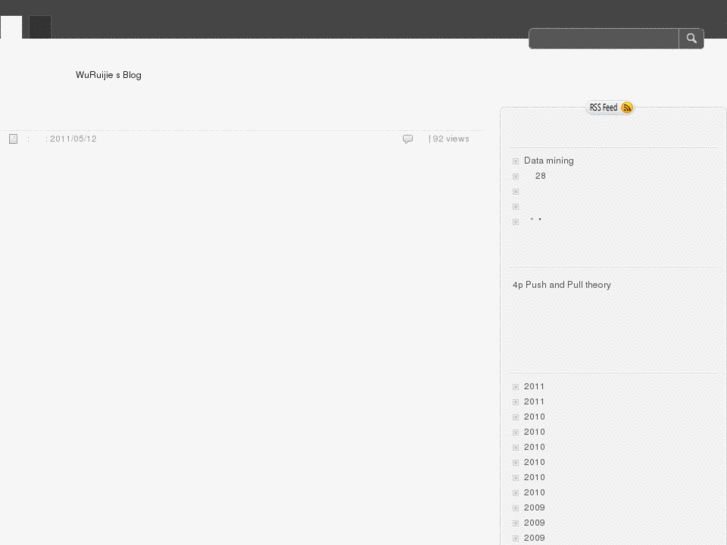
Task: Open the first 2010 archive entry
Action: [534, 417]
